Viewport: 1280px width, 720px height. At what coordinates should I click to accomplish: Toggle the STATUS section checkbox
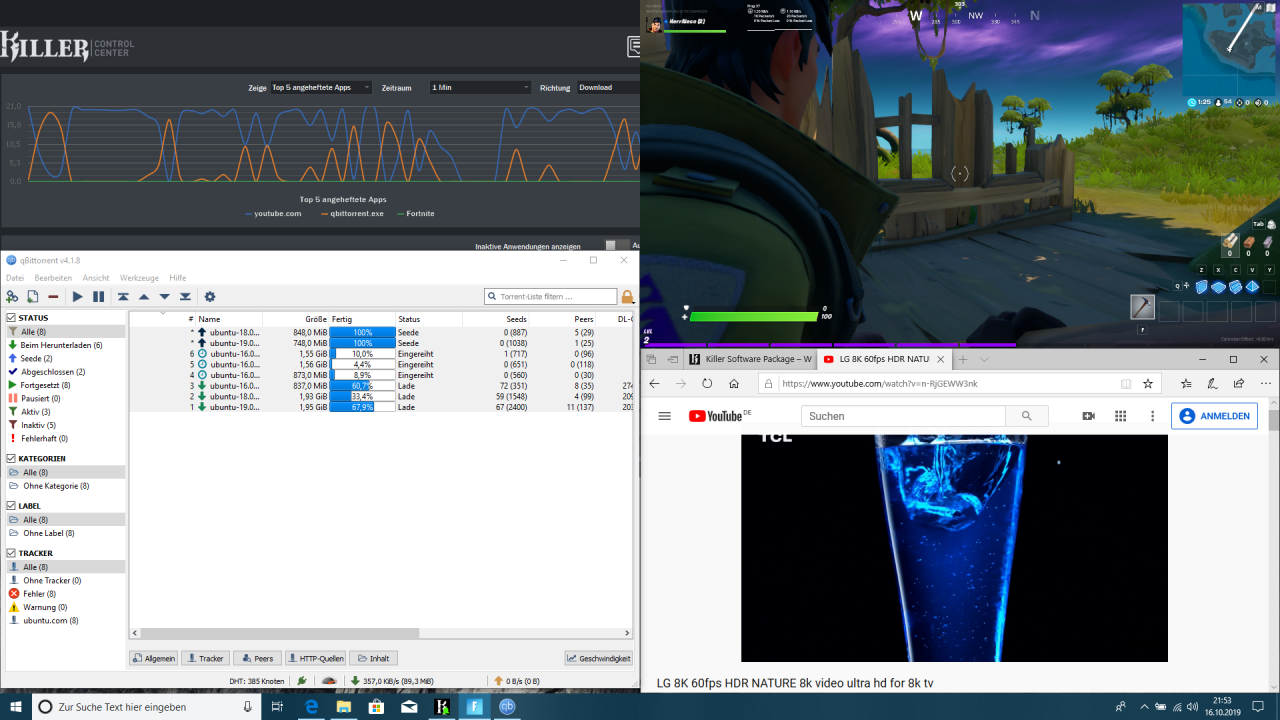(11, 318)
